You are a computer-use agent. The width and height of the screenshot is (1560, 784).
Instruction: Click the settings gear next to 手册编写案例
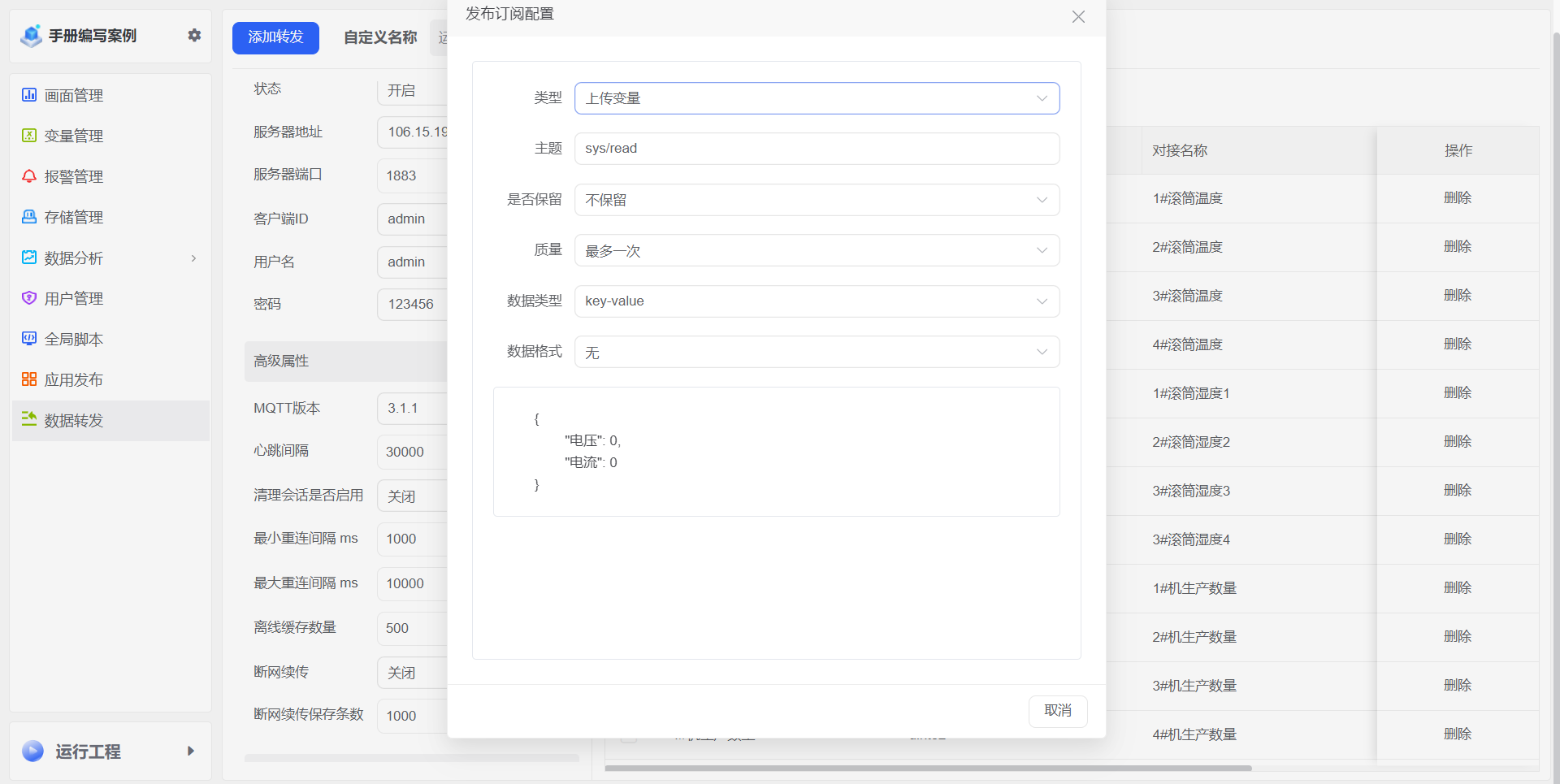click(x=194, y=35)
